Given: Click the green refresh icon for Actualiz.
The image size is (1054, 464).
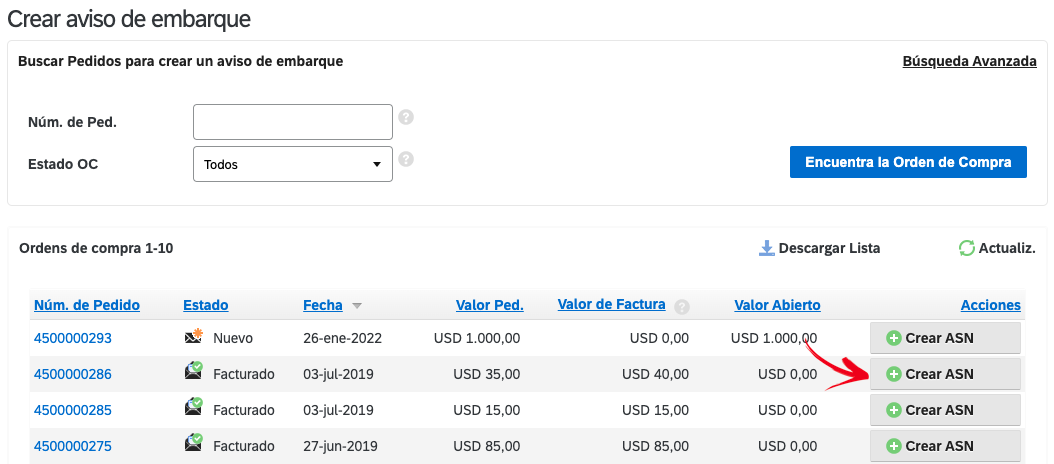Looking at the screenshot, I should click(x=967, y=248).
